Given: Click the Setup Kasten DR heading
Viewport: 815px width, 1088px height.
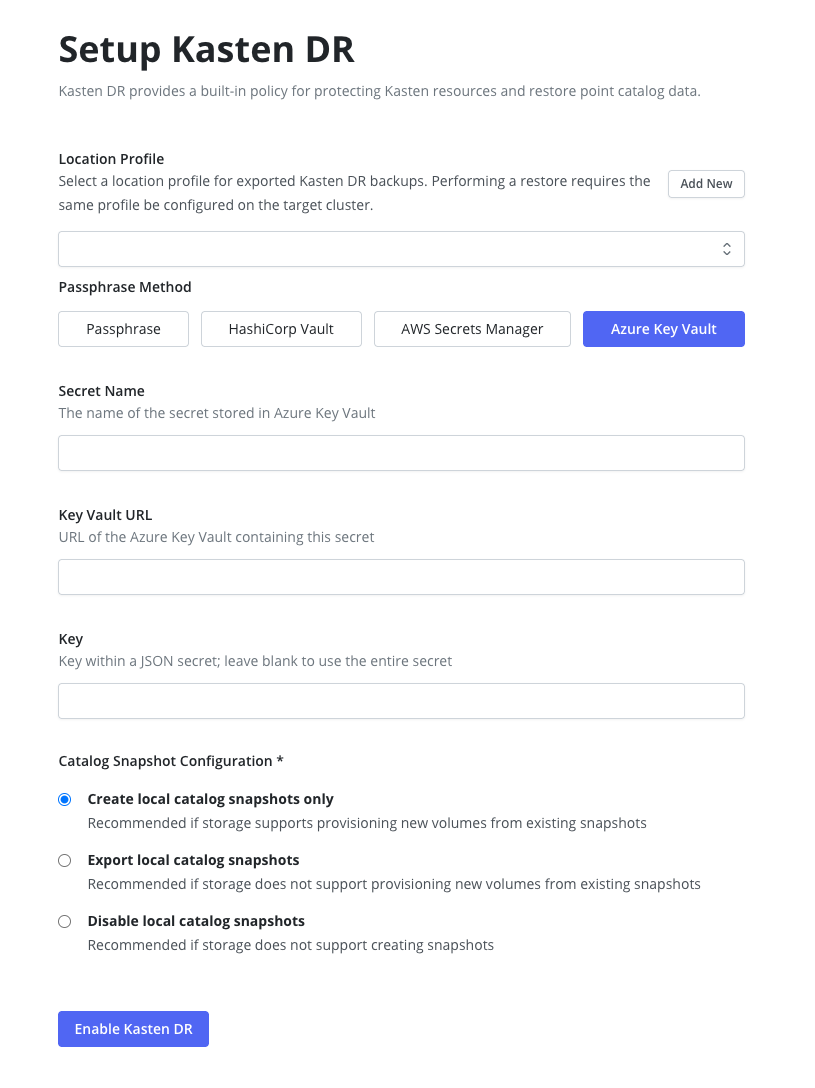Looking at the screenshot, I should [207, 49].
